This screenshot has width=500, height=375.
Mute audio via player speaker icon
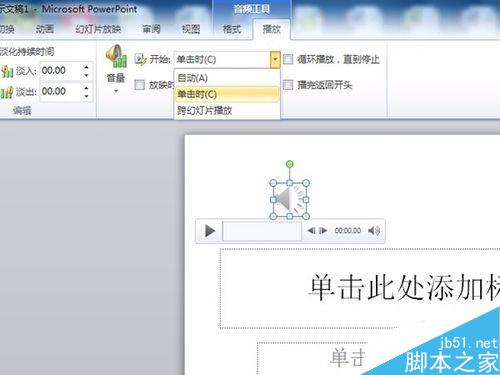(x=374, y=231)
